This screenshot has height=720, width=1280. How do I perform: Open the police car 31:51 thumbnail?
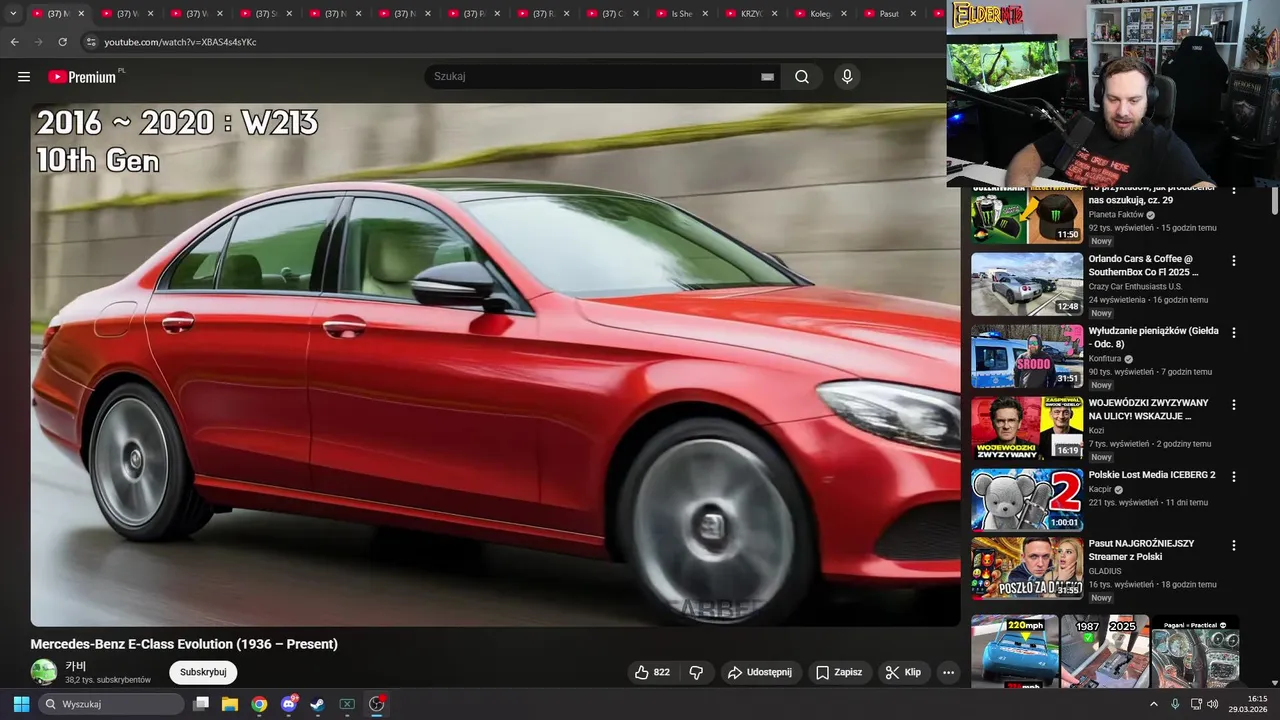pyautogui.click(x=1027, y=355)
